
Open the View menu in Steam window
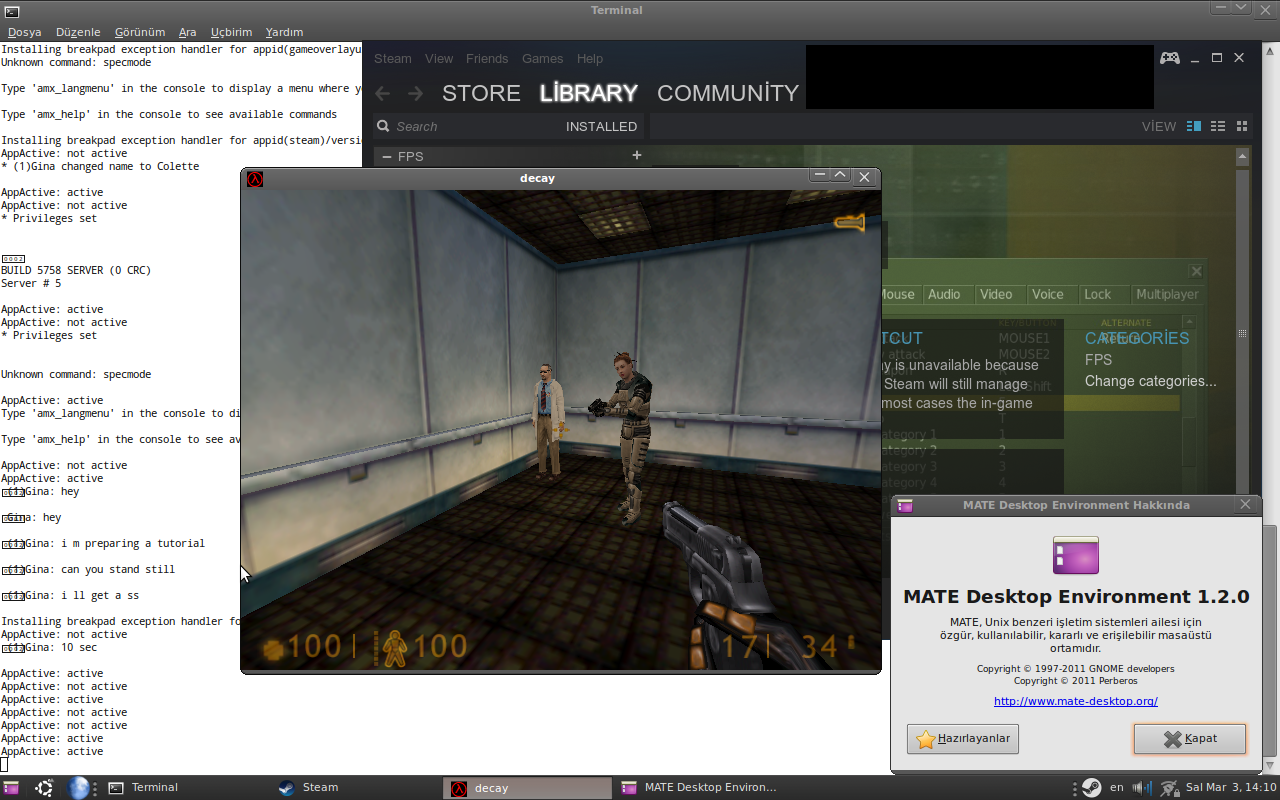pos(439,59)
